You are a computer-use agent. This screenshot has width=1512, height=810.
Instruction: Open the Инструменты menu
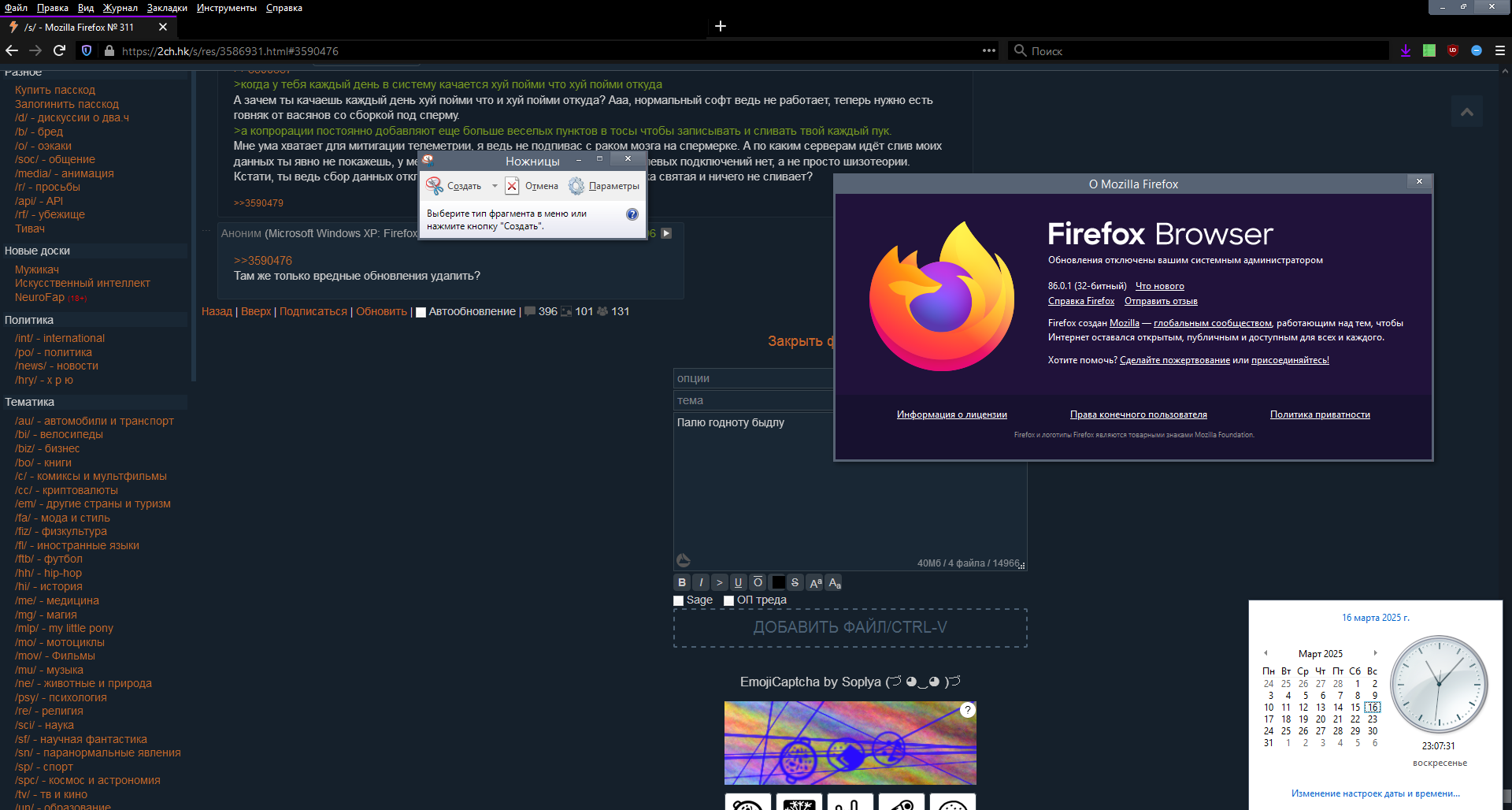[227, 8]
